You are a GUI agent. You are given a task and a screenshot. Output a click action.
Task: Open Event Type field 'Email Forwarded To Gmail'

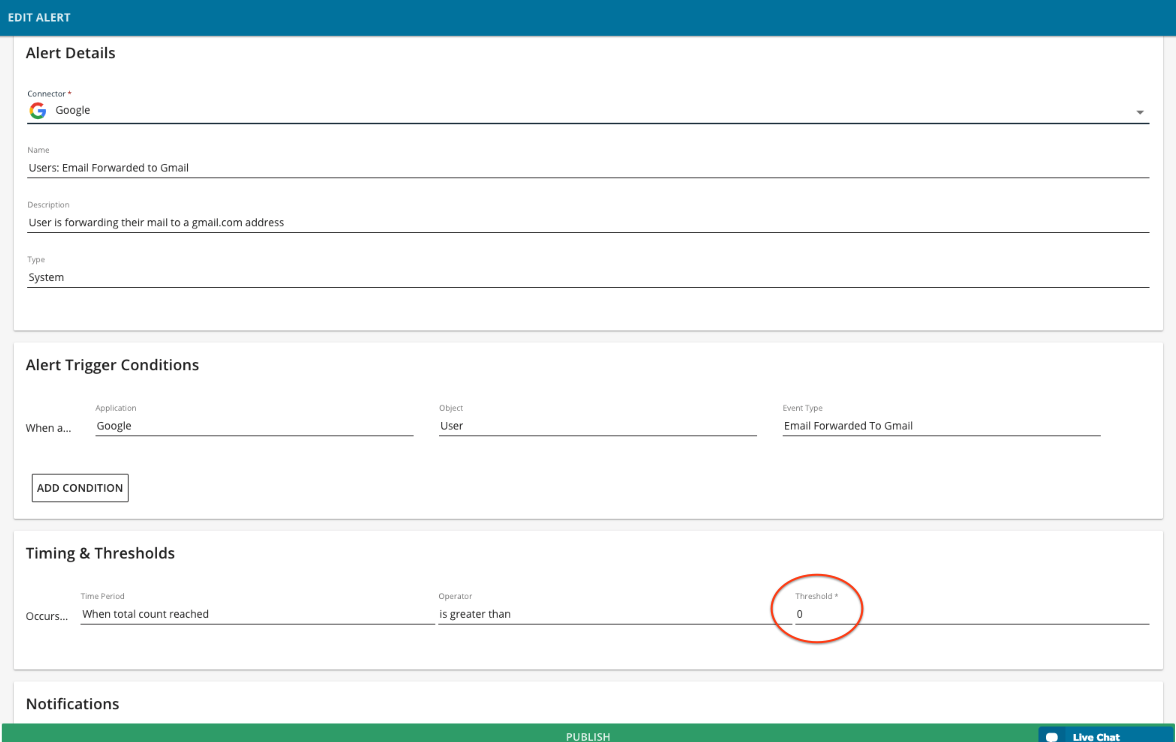click(941, 426)
